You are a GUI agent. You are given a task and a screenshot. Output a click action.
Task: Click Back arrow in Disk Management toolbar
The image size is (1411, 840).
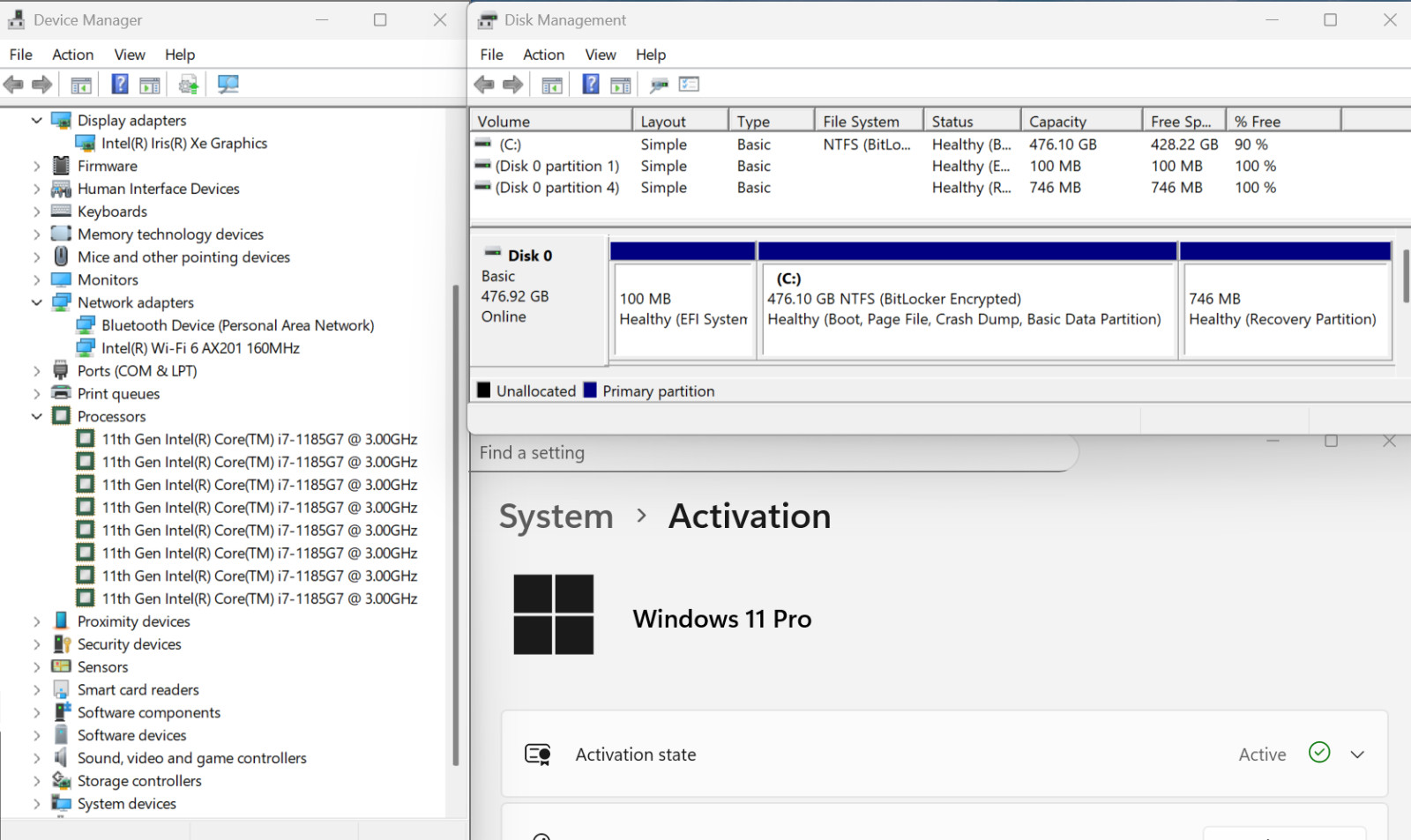(x=484, y=85)
